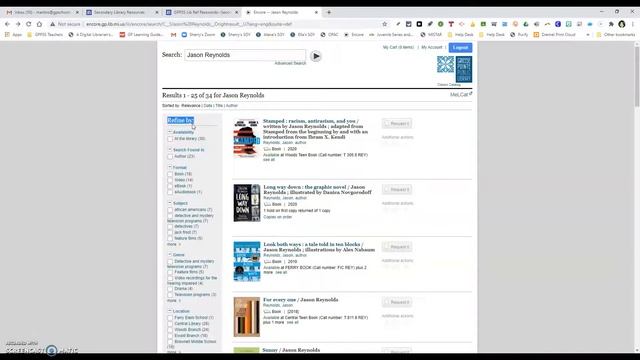The height and width of the screenshot is (360, 640).
Task: Request Long way down graphic novel
Action: (397, 189)
